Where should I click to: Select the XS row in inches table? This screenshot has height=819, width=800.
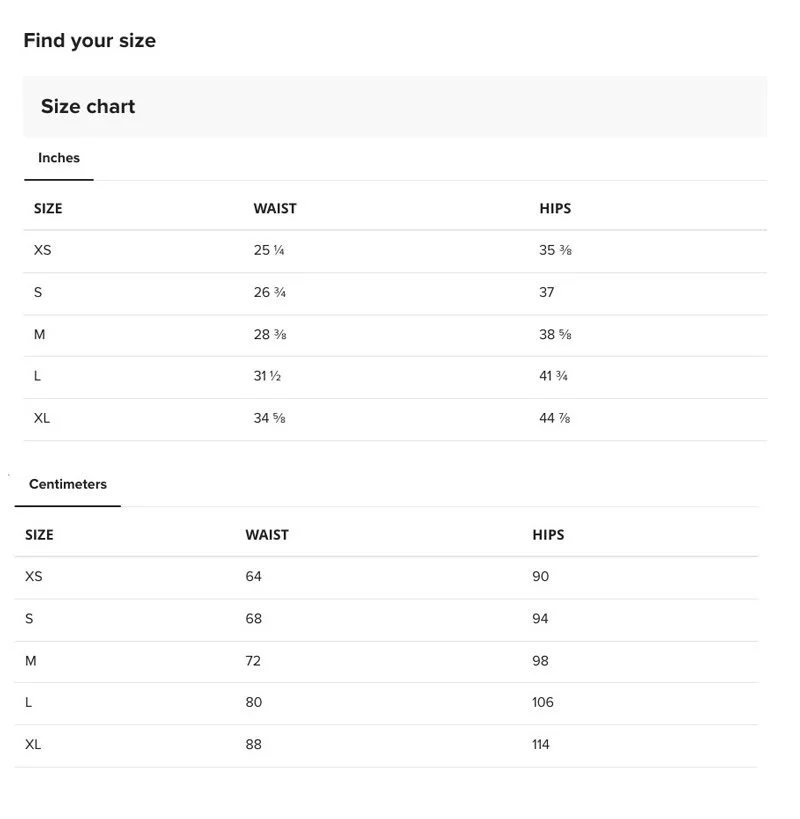pyautogui.click(x=395, y=251)
